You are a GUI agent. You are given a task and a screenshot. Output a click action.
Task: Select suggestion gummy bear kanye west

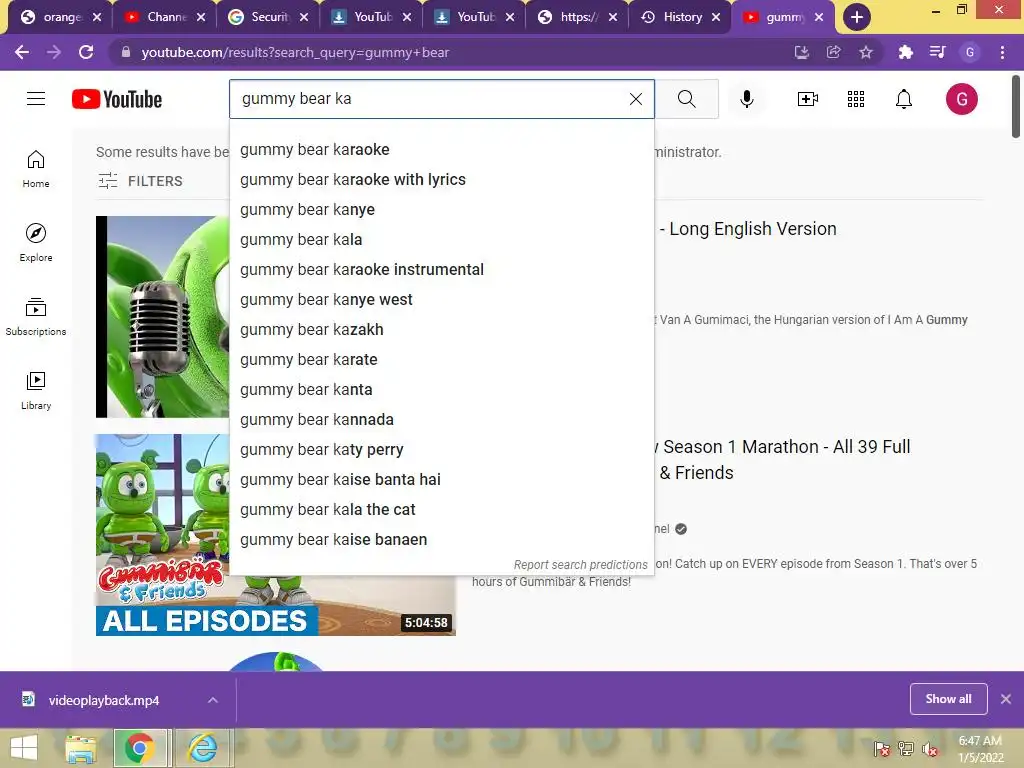pyautogui.click(x=441, y=300)
